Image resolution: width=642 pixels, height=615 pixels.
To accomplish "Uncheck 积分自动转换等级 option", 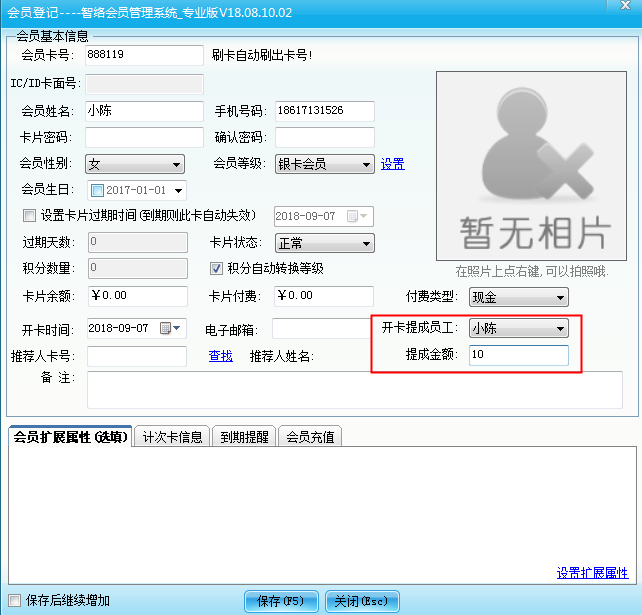I will (216, 268).
